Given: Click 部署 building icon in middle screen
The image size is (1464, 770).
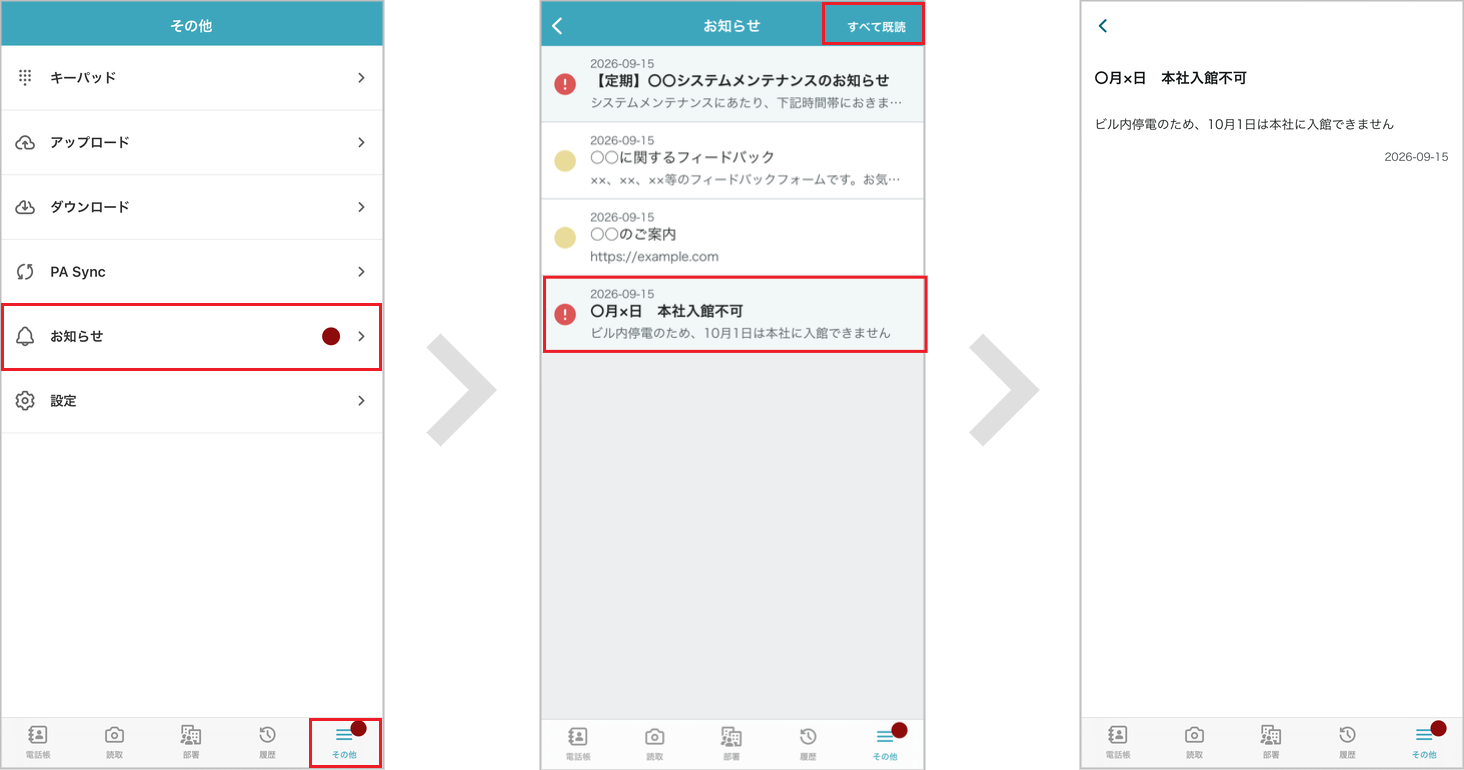Looking at the screenshot, I should point(731,737).
